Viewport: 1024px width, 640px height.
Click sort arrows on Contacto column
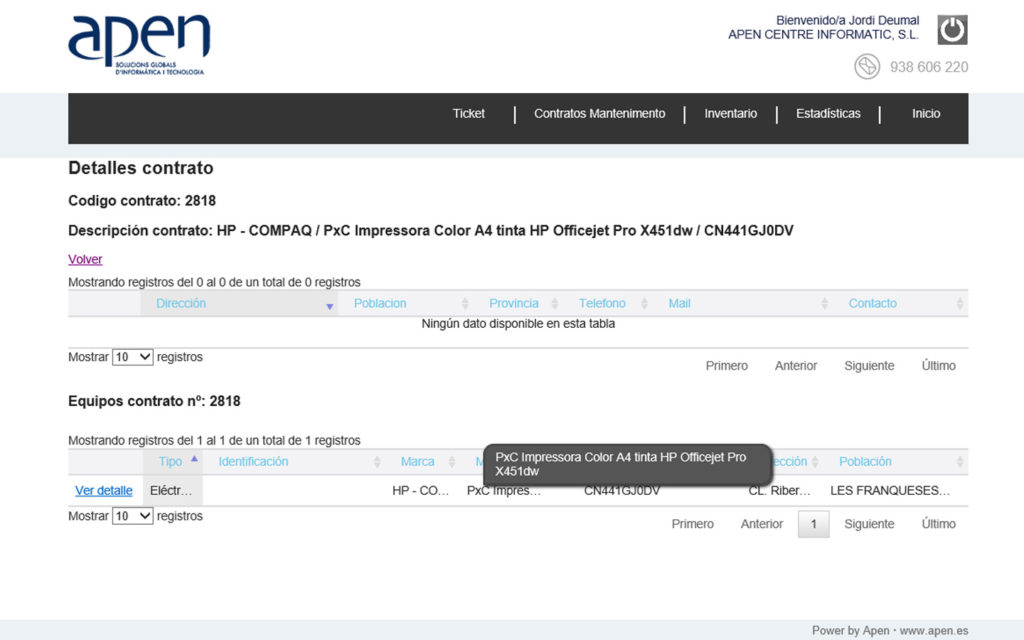[959, 304]
